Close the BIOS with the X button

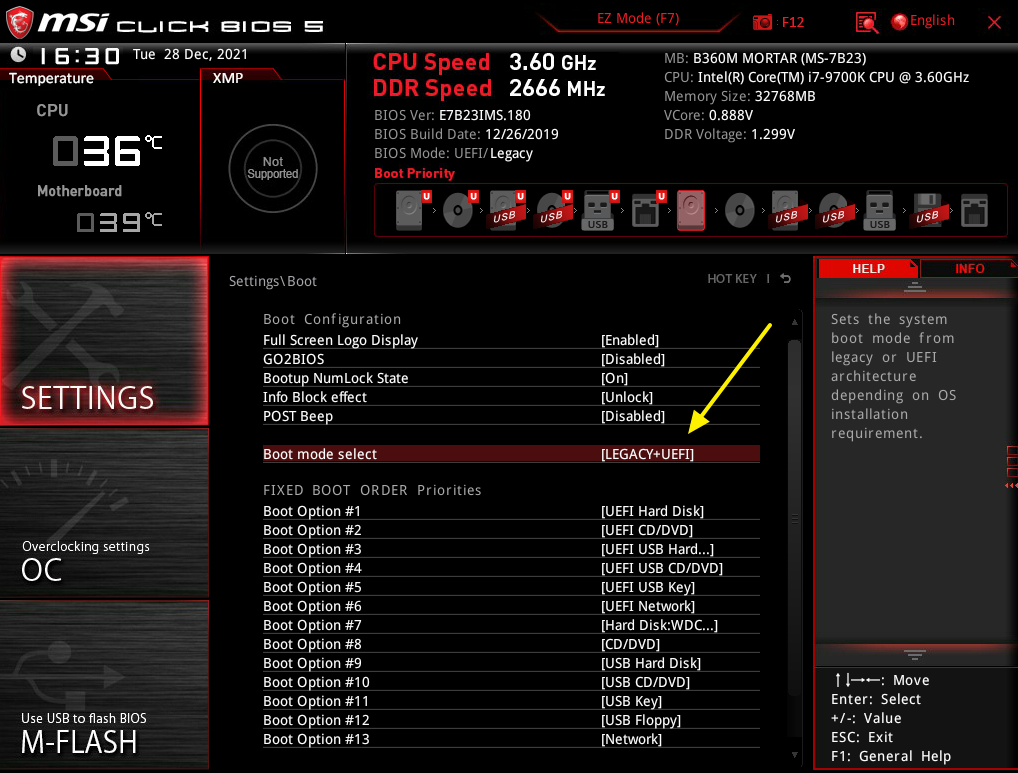click(x=994, y=23)
